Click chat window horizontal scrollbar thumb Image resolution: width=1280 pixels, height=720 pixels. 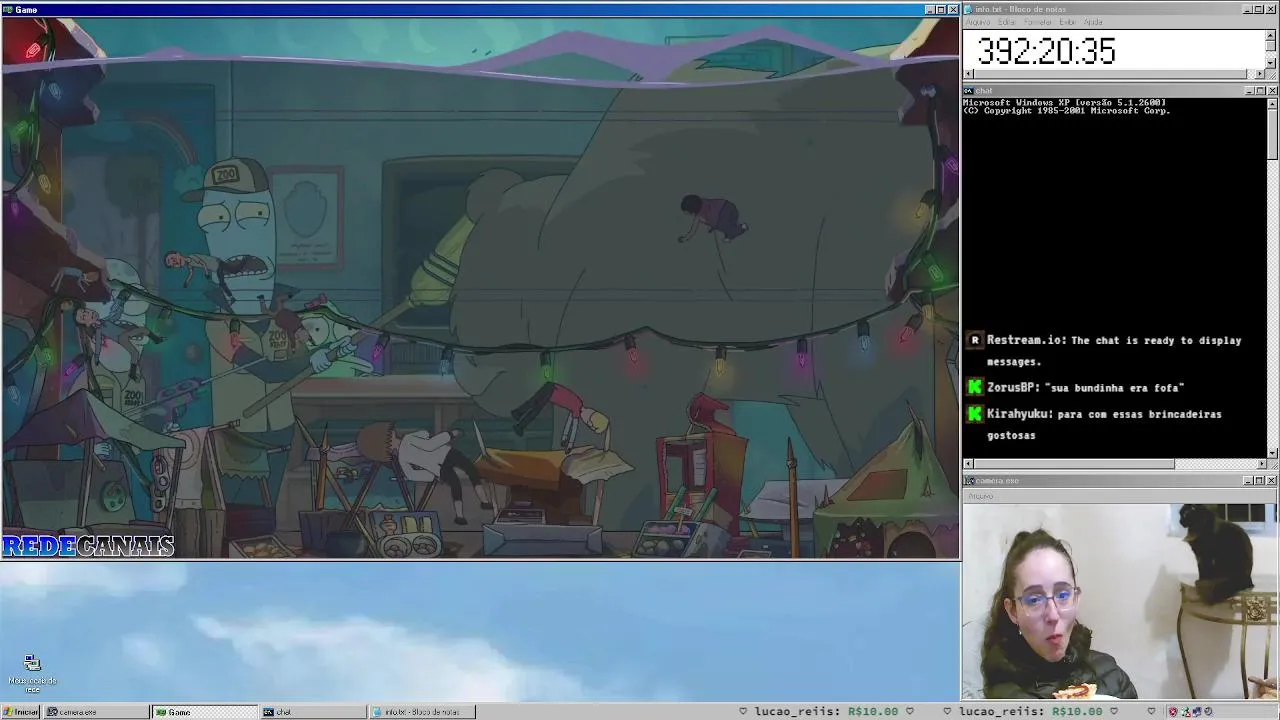click(x=1073, y=464)
